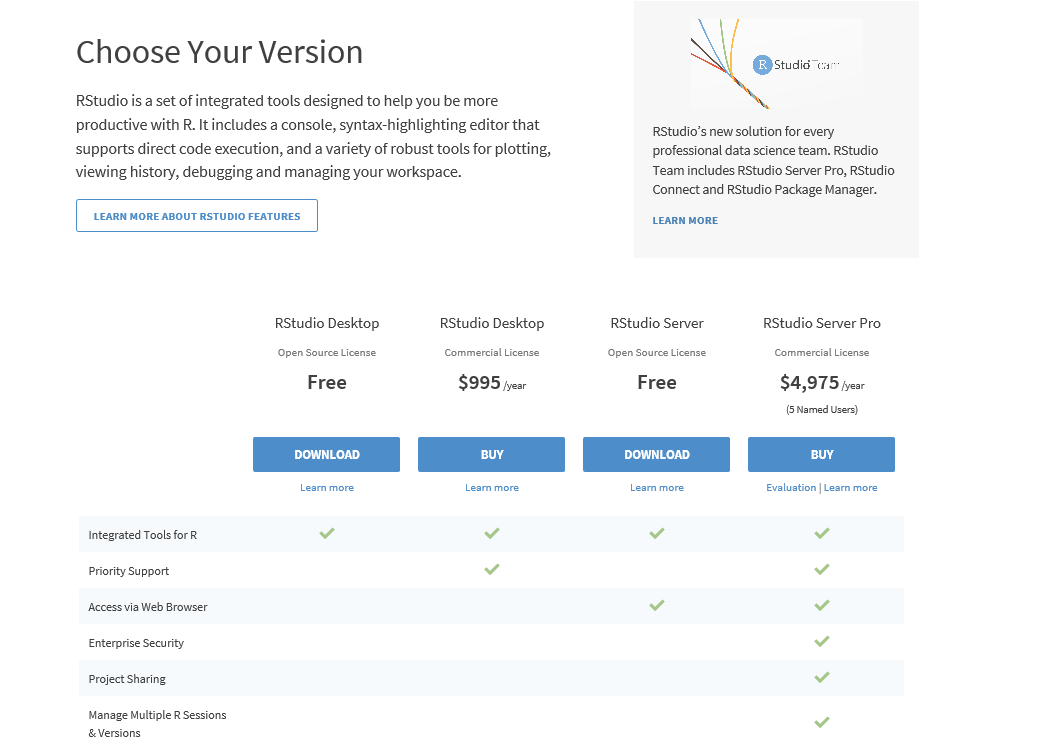The height and width of the screenshot is (744, 1055).
Task: Click Free price under first RStudio Desktop
Action: [x=327, y=383]
